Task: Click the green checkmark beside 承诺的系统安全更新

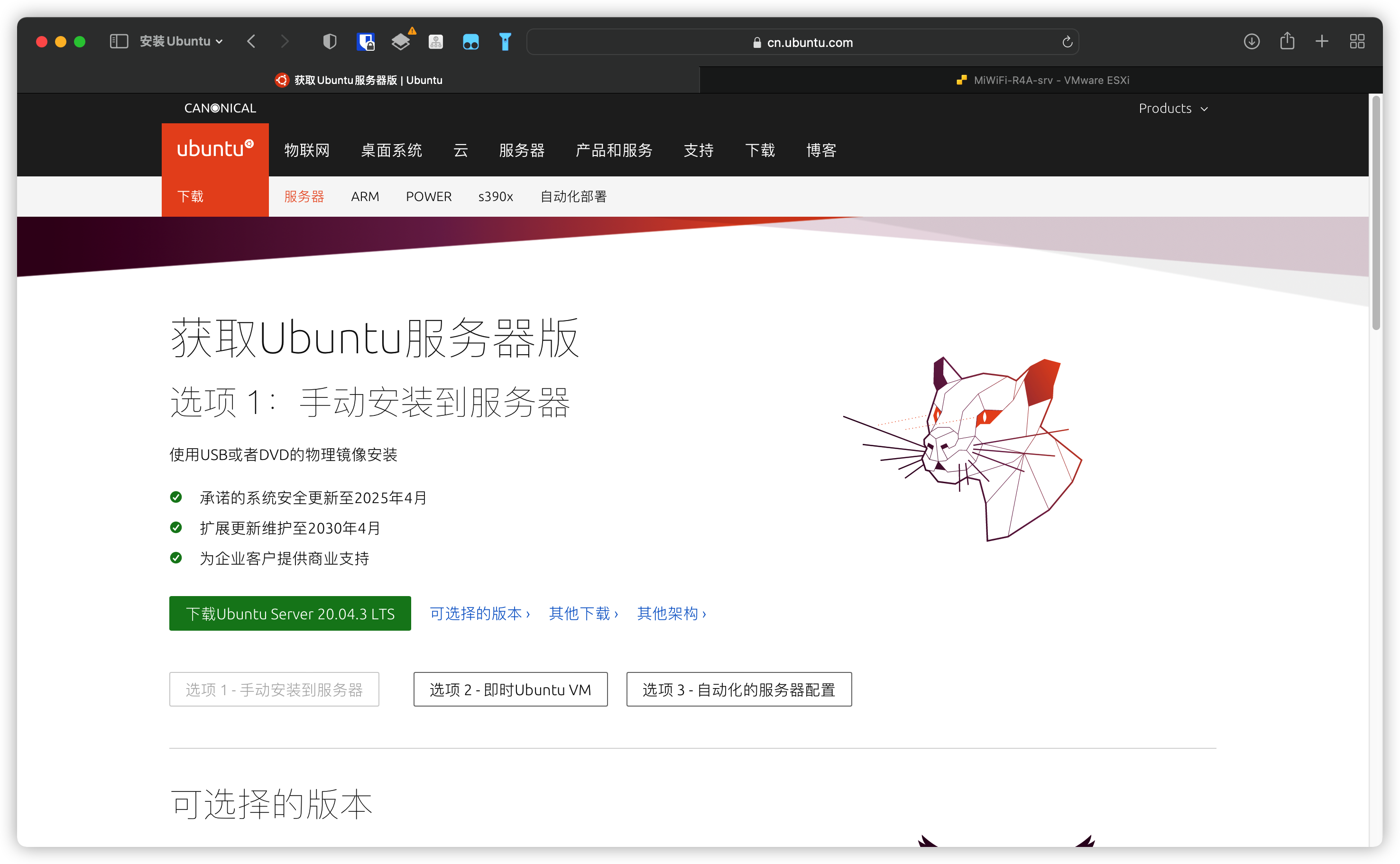Action: (176, 497)
